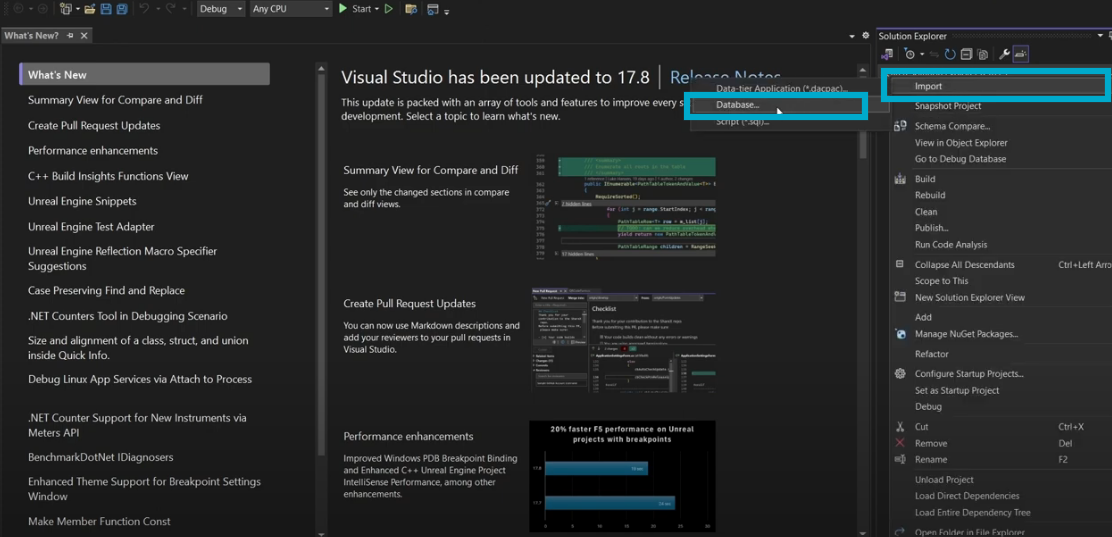
Task: Click the Save All icon
Action: pyautogui.click(x=122, y=9)
